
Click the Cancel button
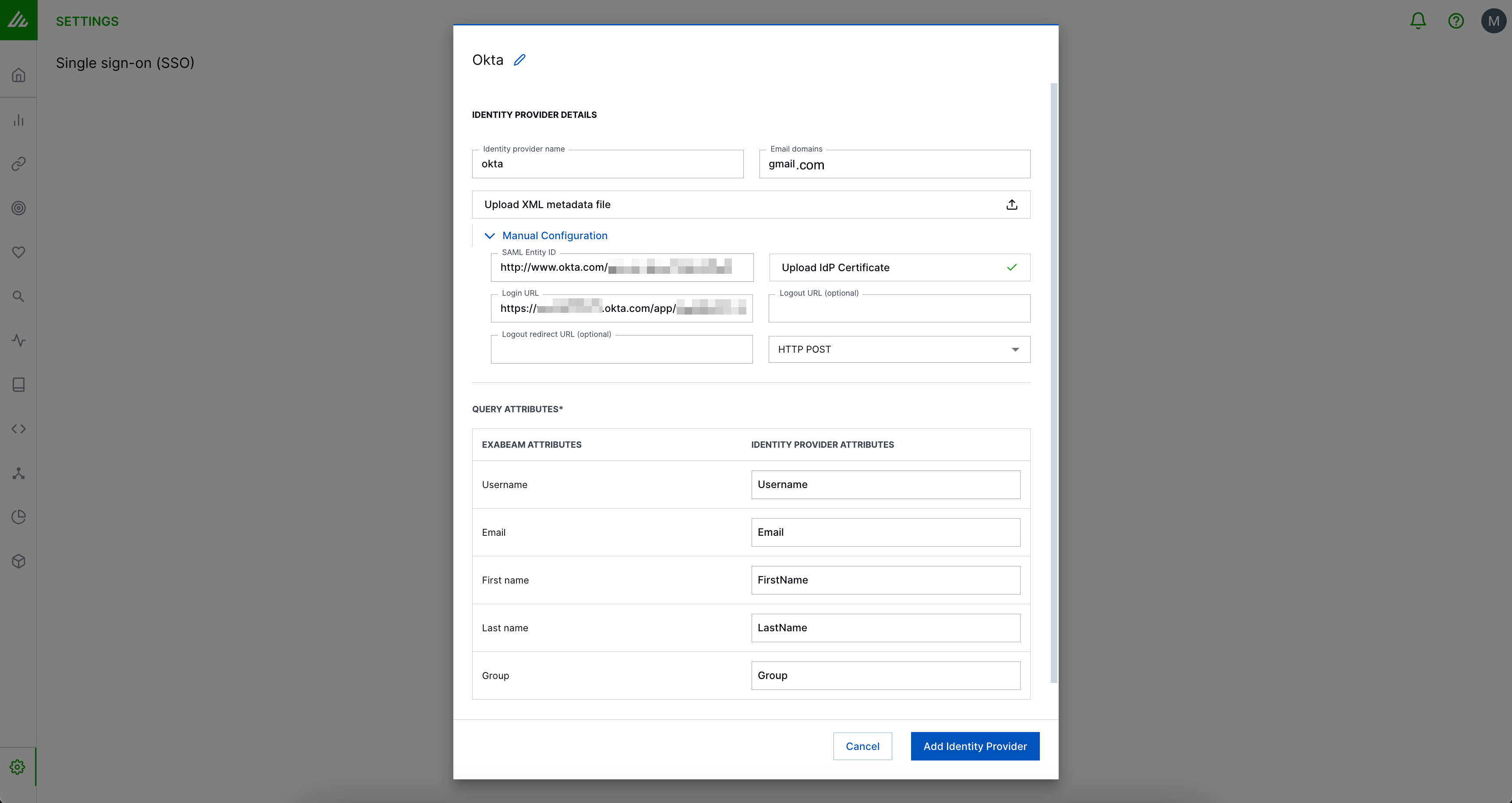click(862, 746)
